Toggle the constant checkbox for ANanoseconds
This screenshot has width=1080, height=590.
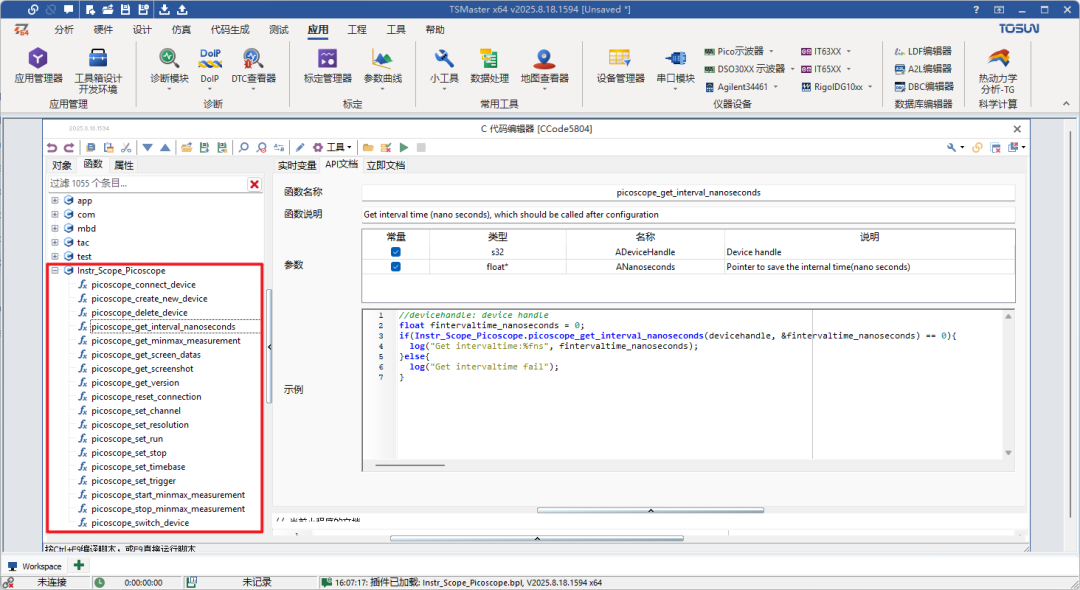coord(395,267)
